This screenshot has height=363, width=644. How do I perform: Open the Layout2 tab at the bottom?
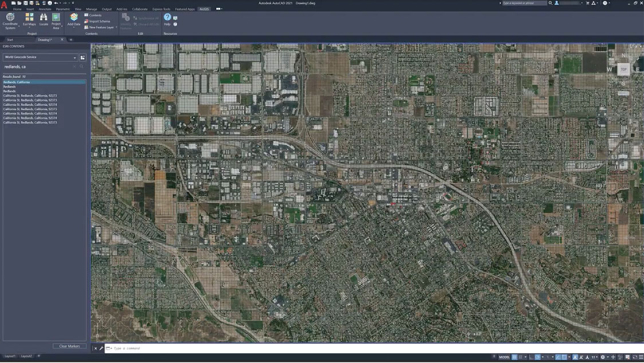26,356
